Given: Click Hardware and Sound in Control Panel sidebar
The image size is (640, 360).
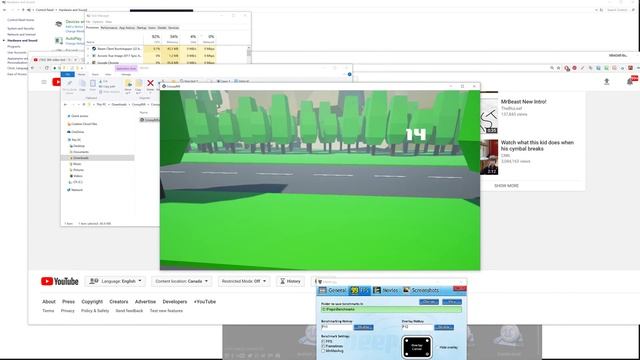Looking at the screenshot, I should (22, 40).
